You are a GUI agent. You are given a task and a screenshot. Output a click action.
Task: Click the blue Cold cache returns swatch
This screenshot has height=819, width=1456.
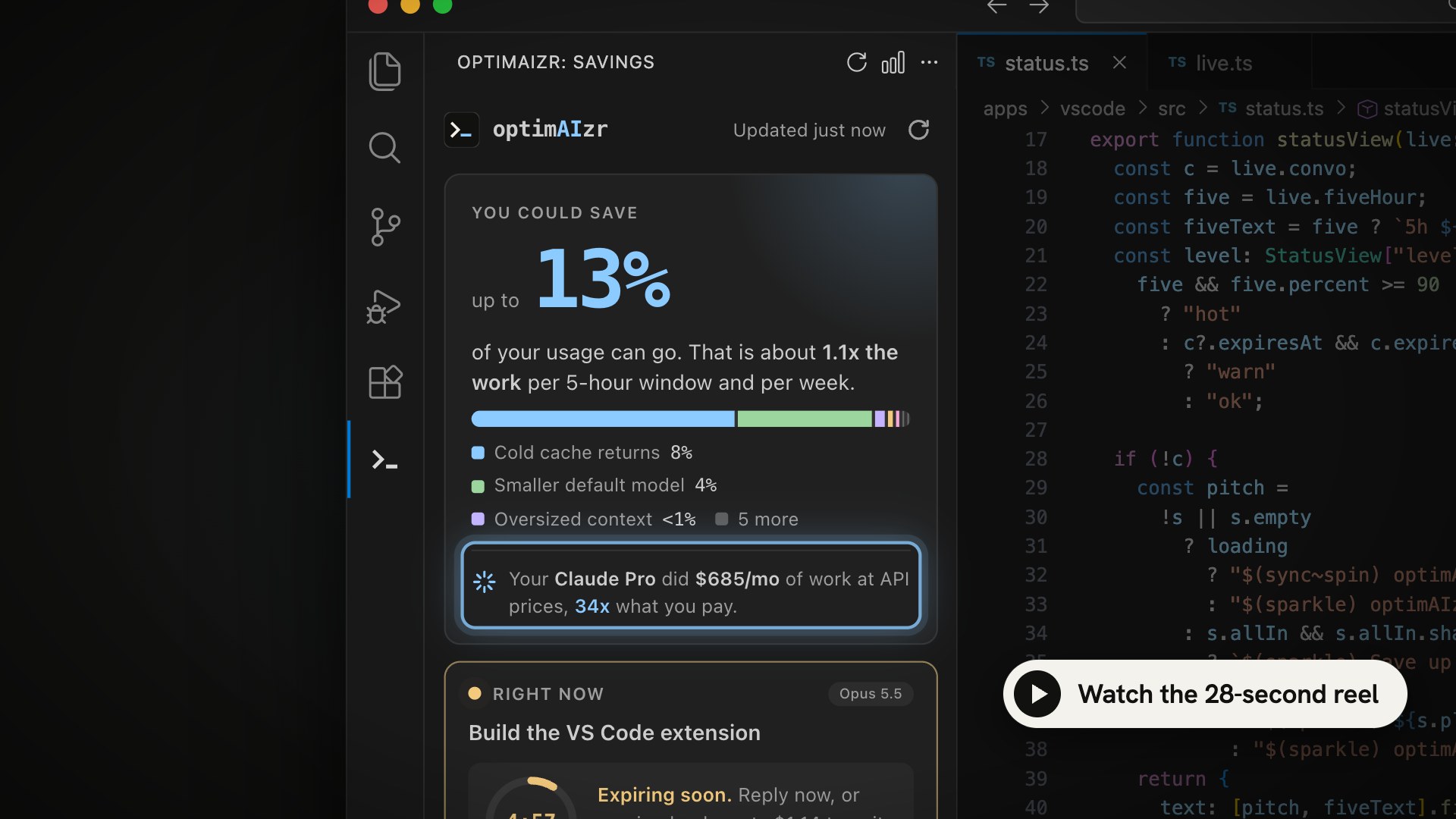tap(478, 453)
